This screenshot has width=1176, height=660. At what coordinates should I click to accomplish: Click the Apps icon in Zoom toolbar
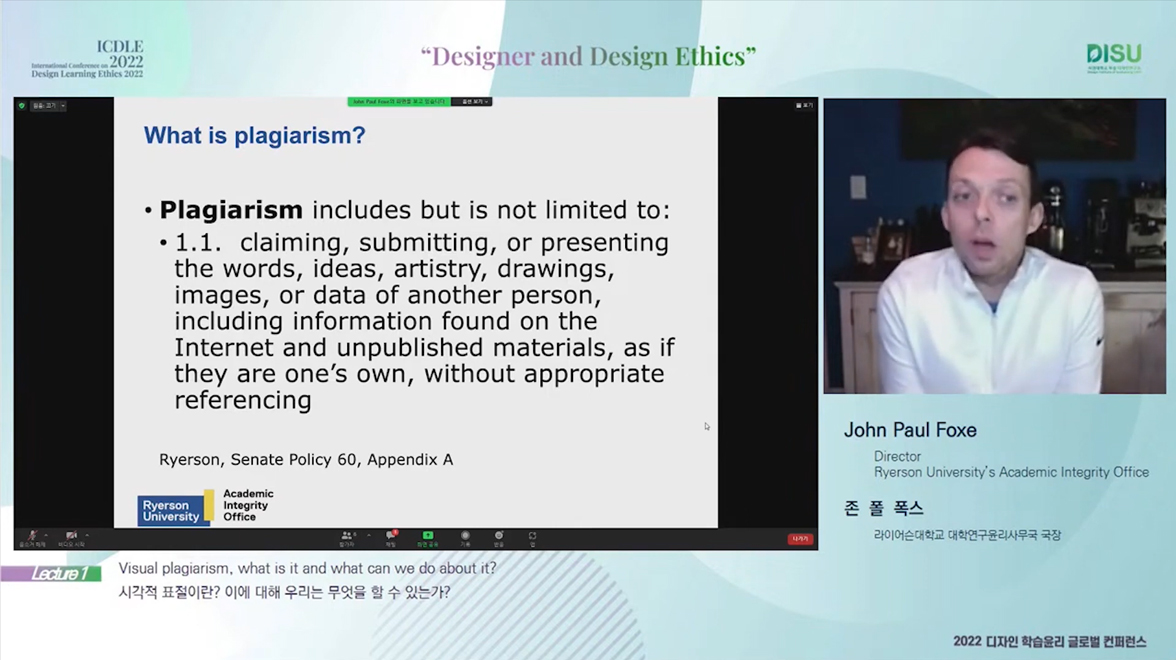point(532,538)
